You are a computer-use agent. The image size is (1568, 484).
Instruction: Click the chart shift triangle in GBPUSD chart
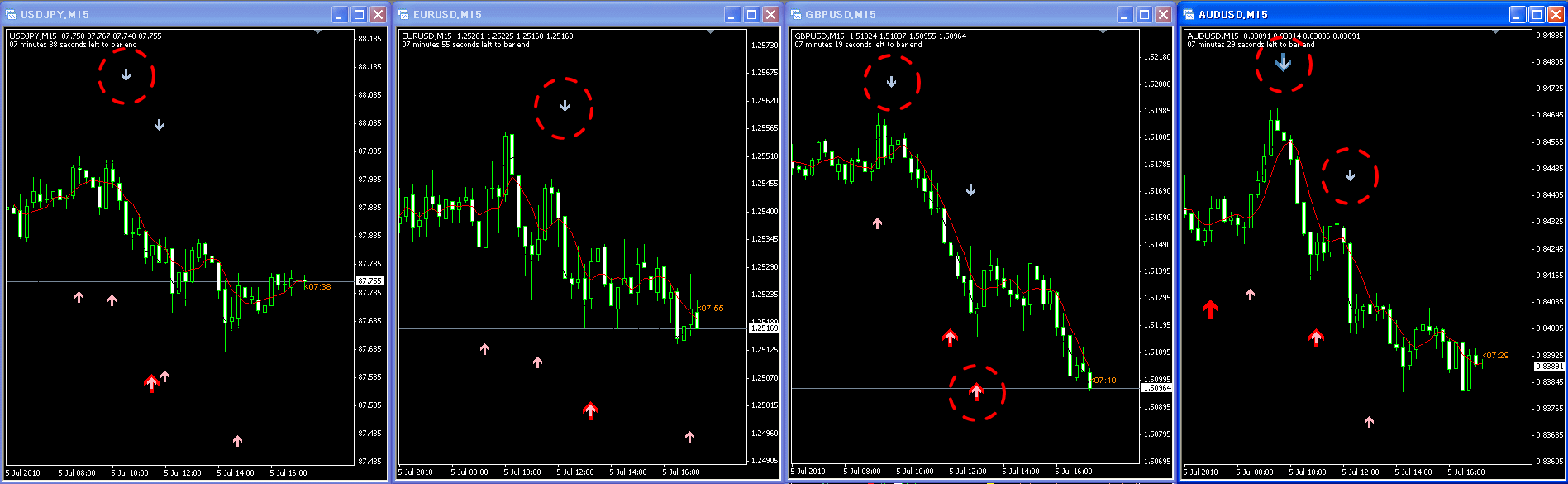[1103, 31]
